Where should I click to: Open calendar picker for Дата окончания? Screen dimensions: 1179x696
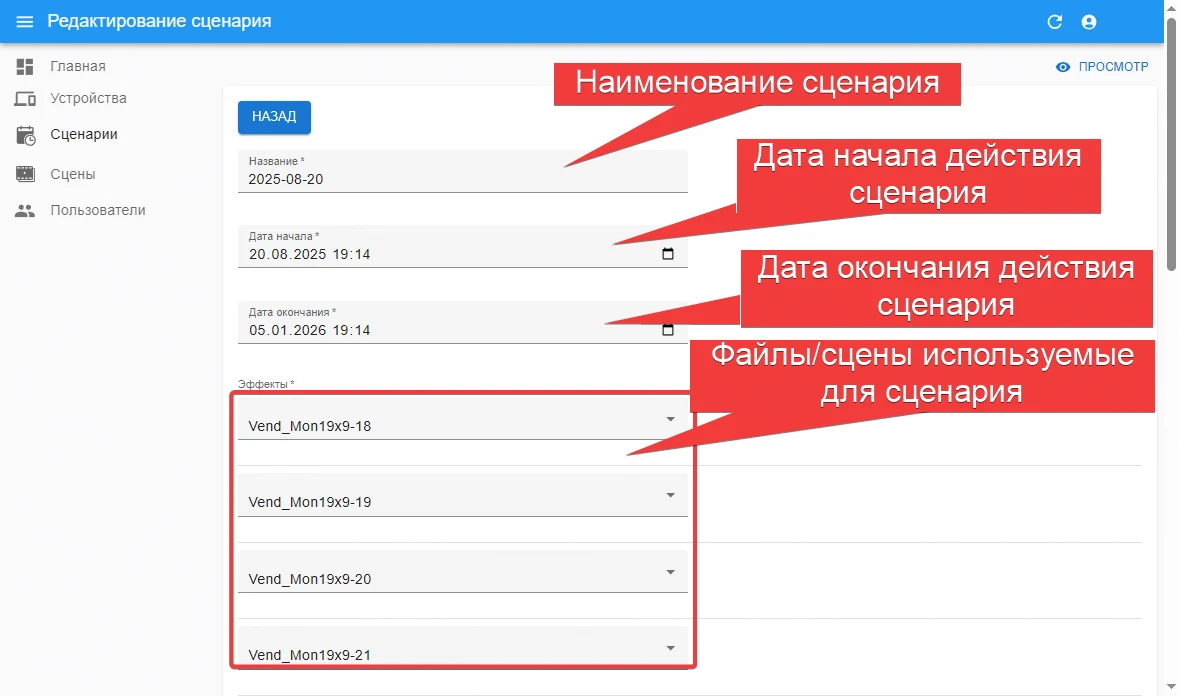668,330
